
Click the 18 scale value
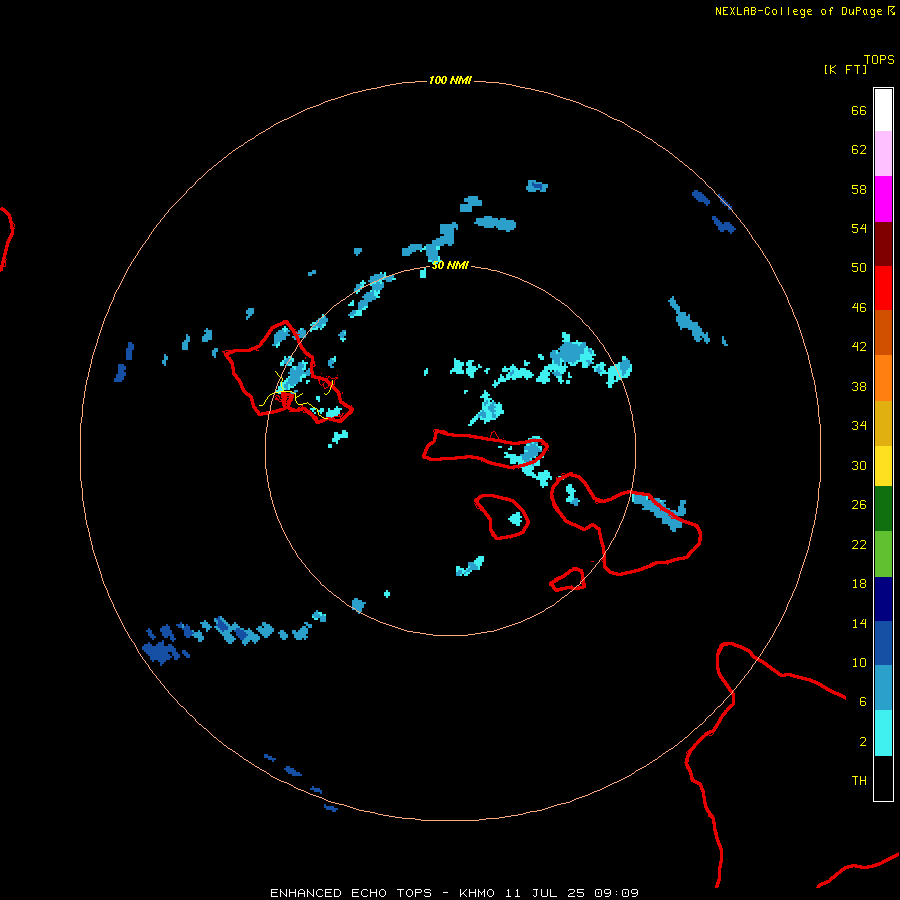859,584
